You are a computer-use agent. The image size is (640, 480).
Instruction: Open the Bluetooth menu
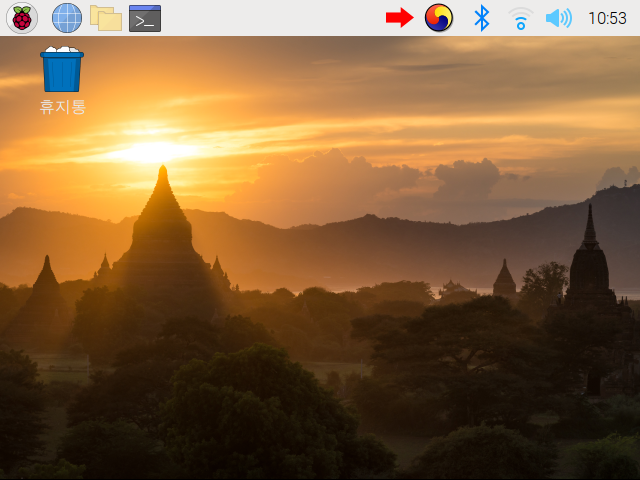(482, 18)
